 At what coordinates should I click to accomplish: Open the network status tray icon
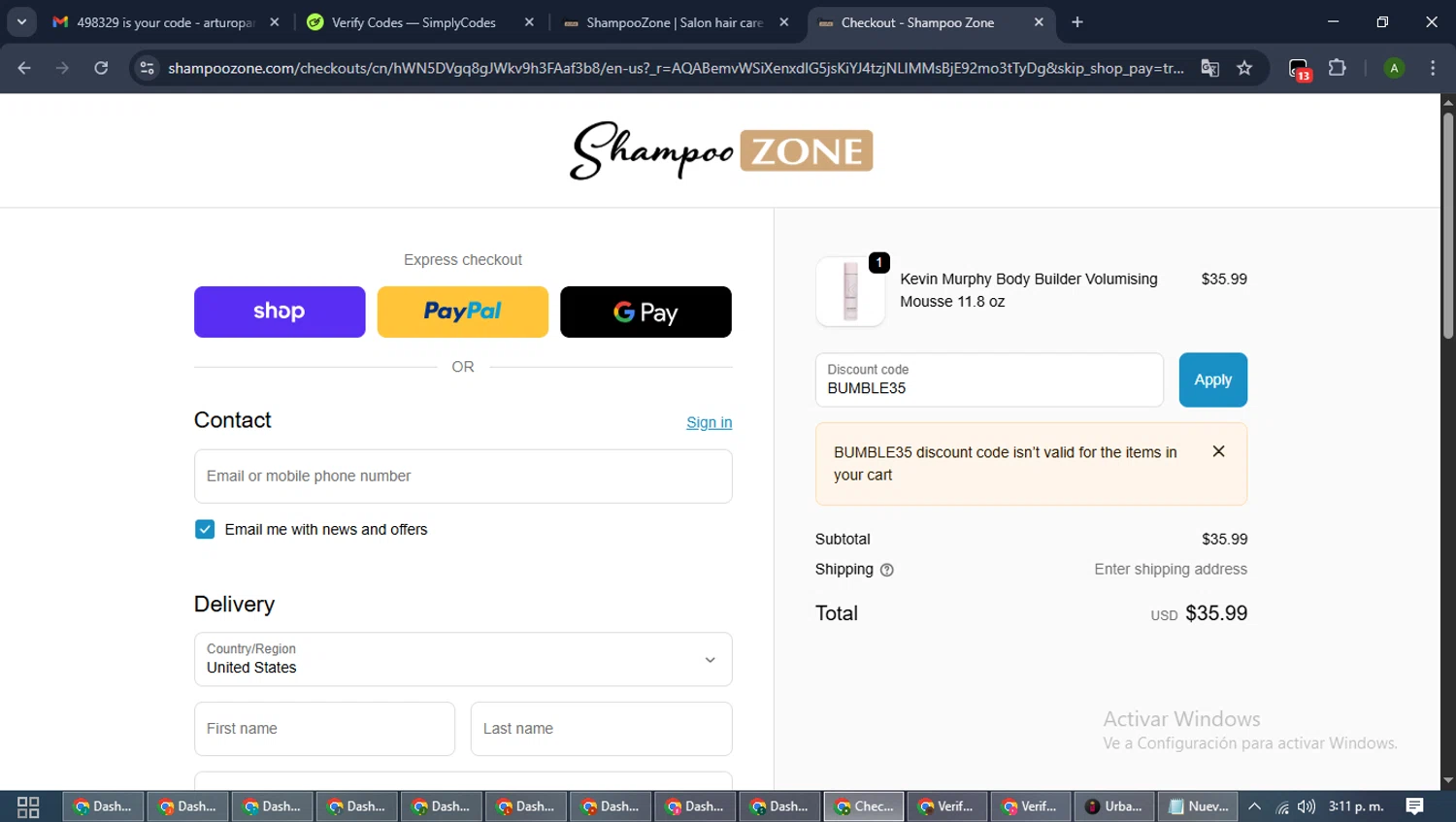point(1282,806)
